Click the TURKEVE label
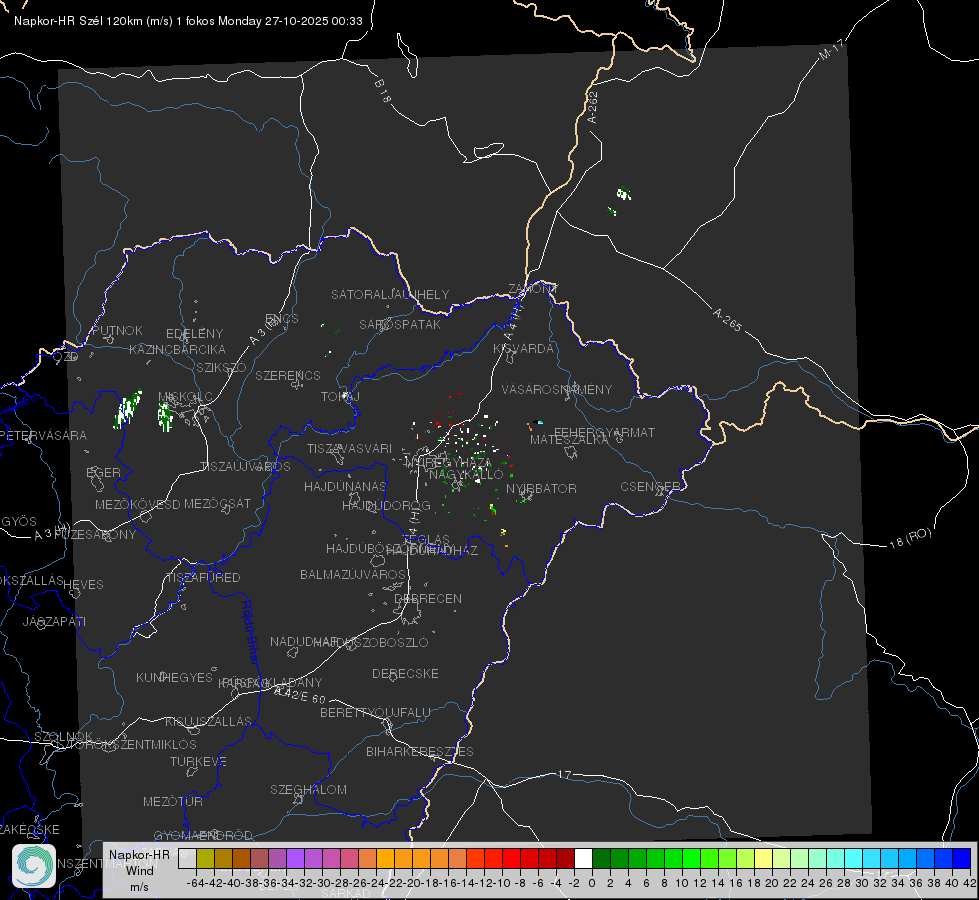 point(199,761)
